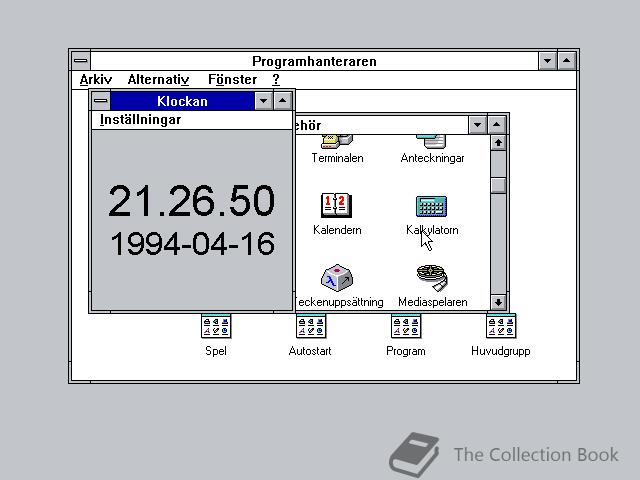Click the Klockan title bar

point(182,101)
